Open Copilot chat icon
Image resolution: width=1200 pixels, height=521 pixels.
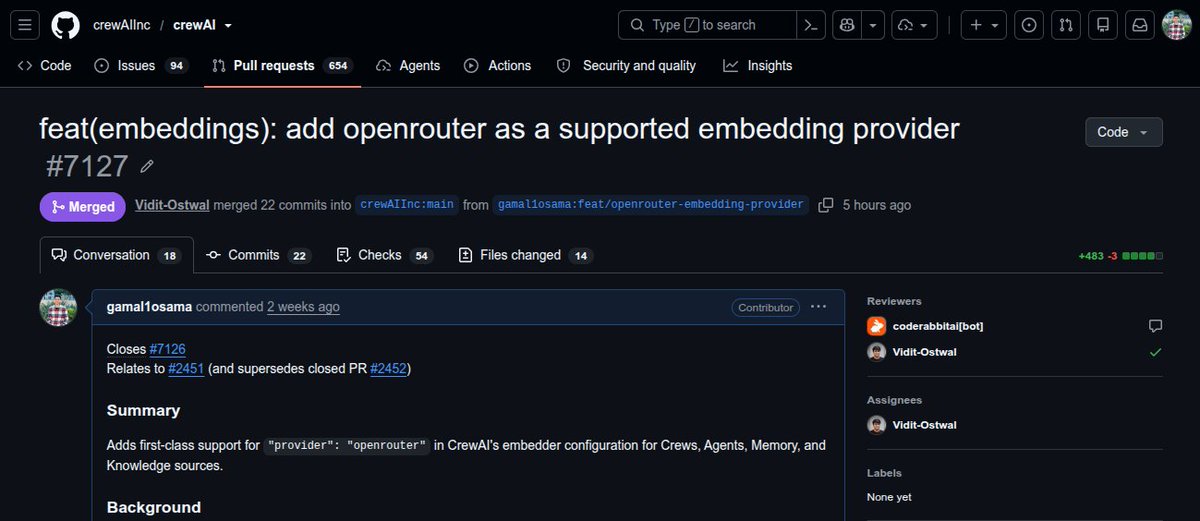848,25
